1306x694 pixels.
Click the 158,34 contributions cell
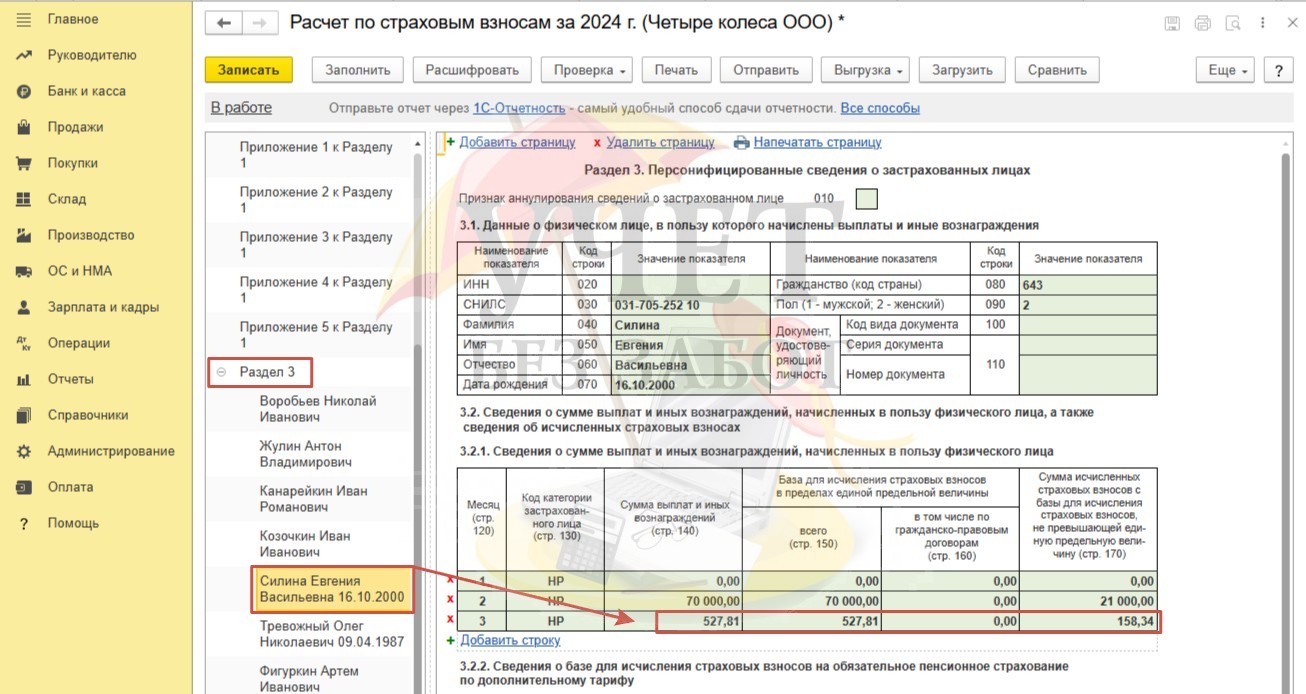(1088, 622)
